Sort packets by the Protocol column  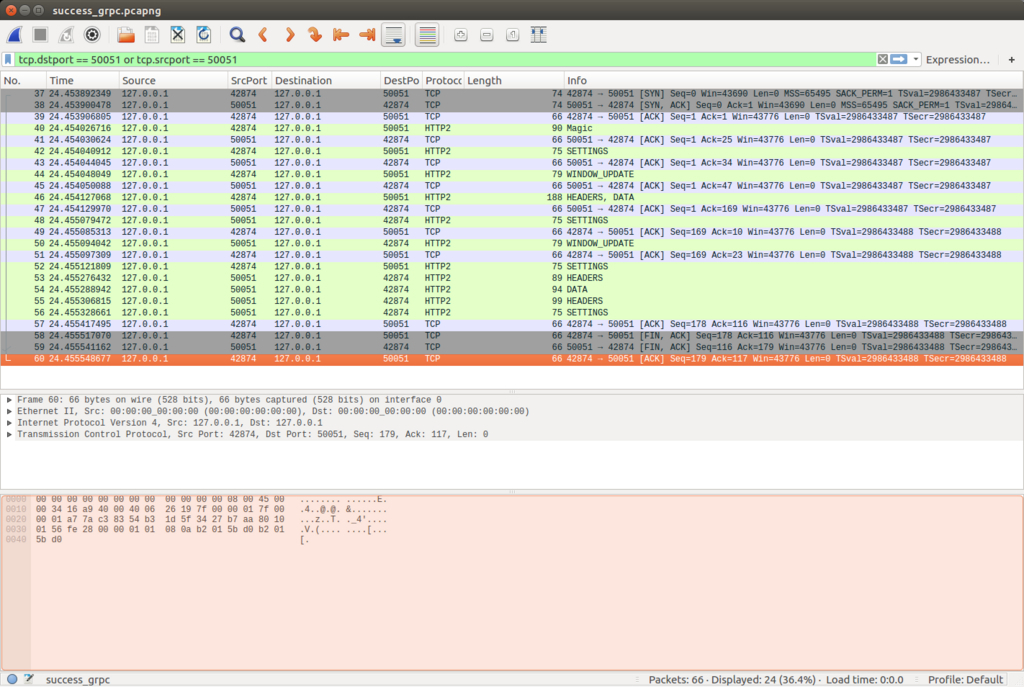click(443, 80)
